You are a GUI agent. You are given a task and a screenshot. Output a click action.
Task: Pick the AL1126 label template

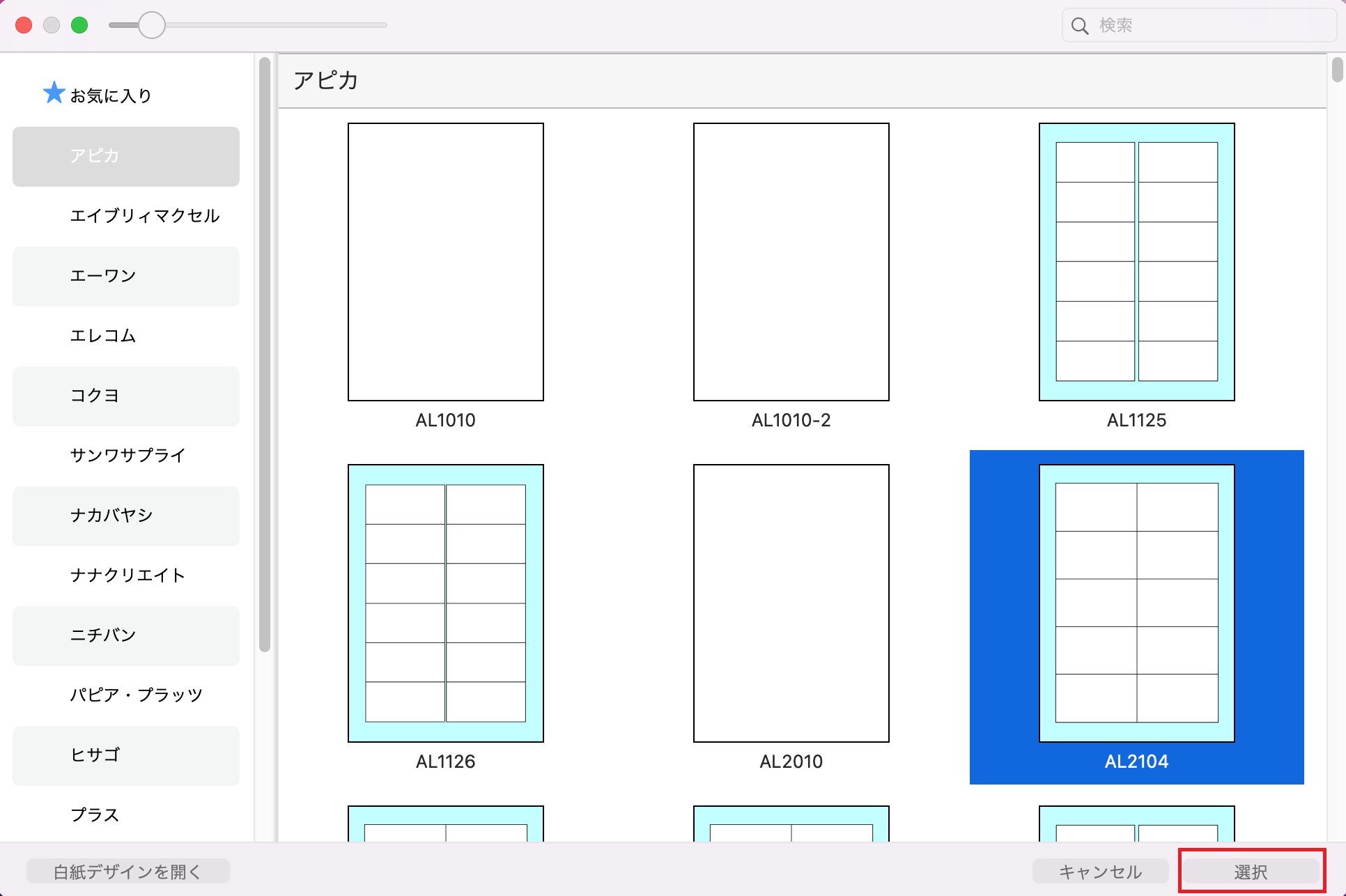(446, 603)
